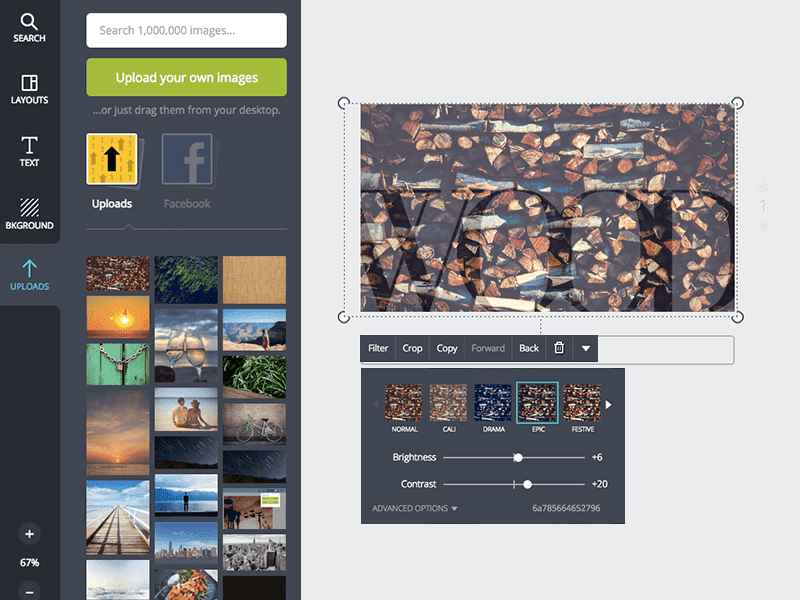This screenshot has width=800, height=600.
Task: Open the extra options dropdown beside the trash icon
Action: pos(585,348)
